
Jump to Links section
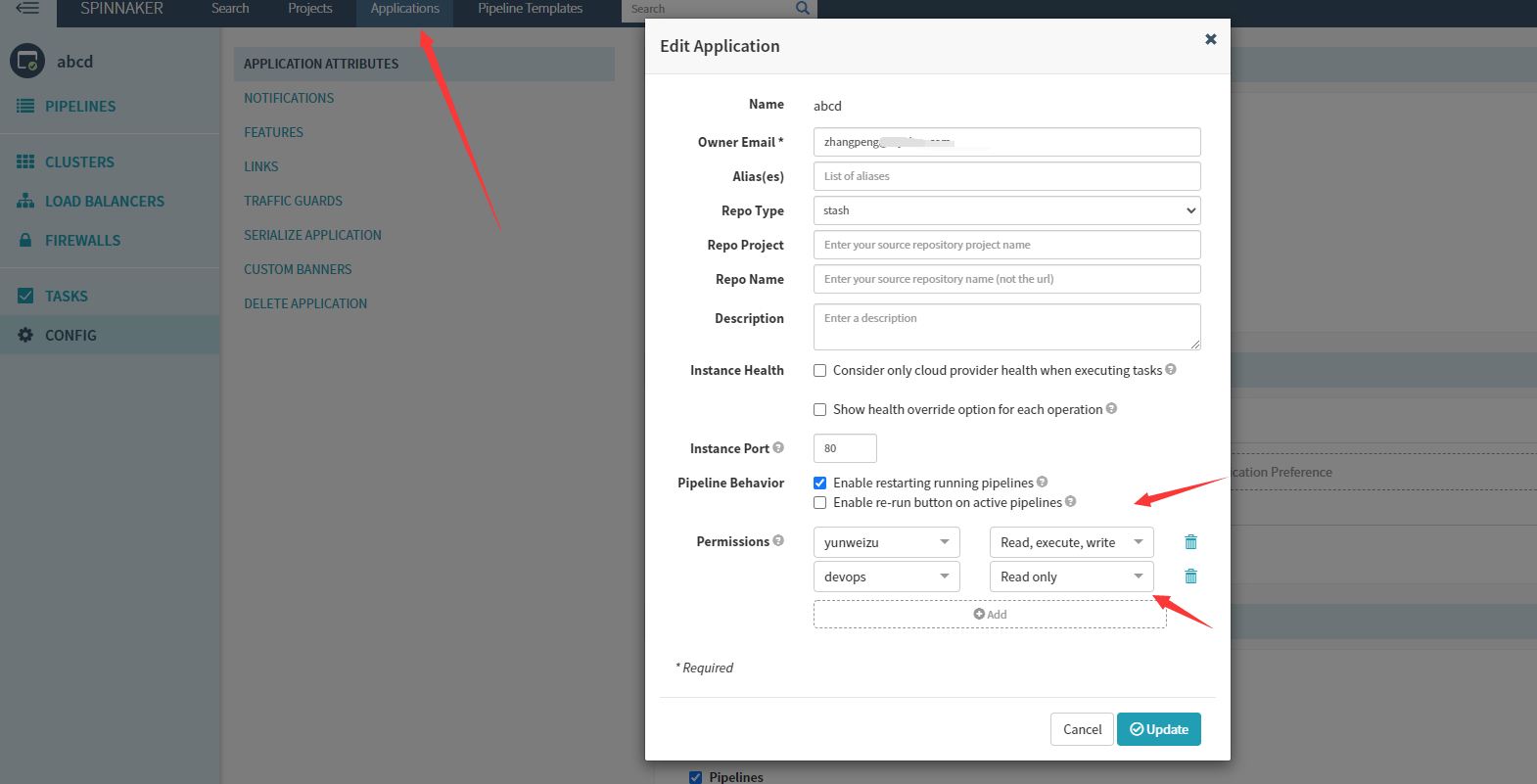pos(261,166)
